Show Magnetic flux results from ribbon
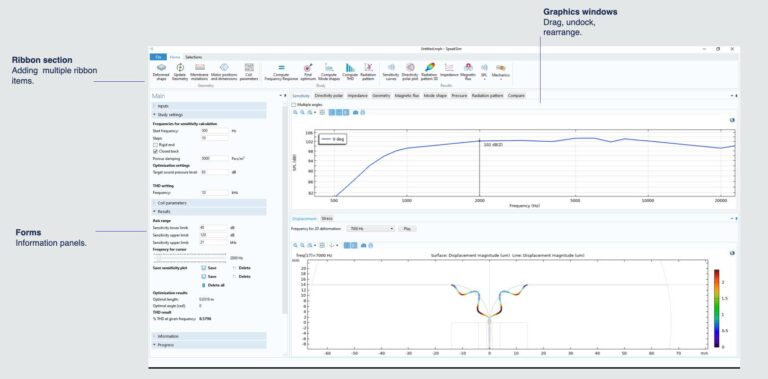 (468, 71)
